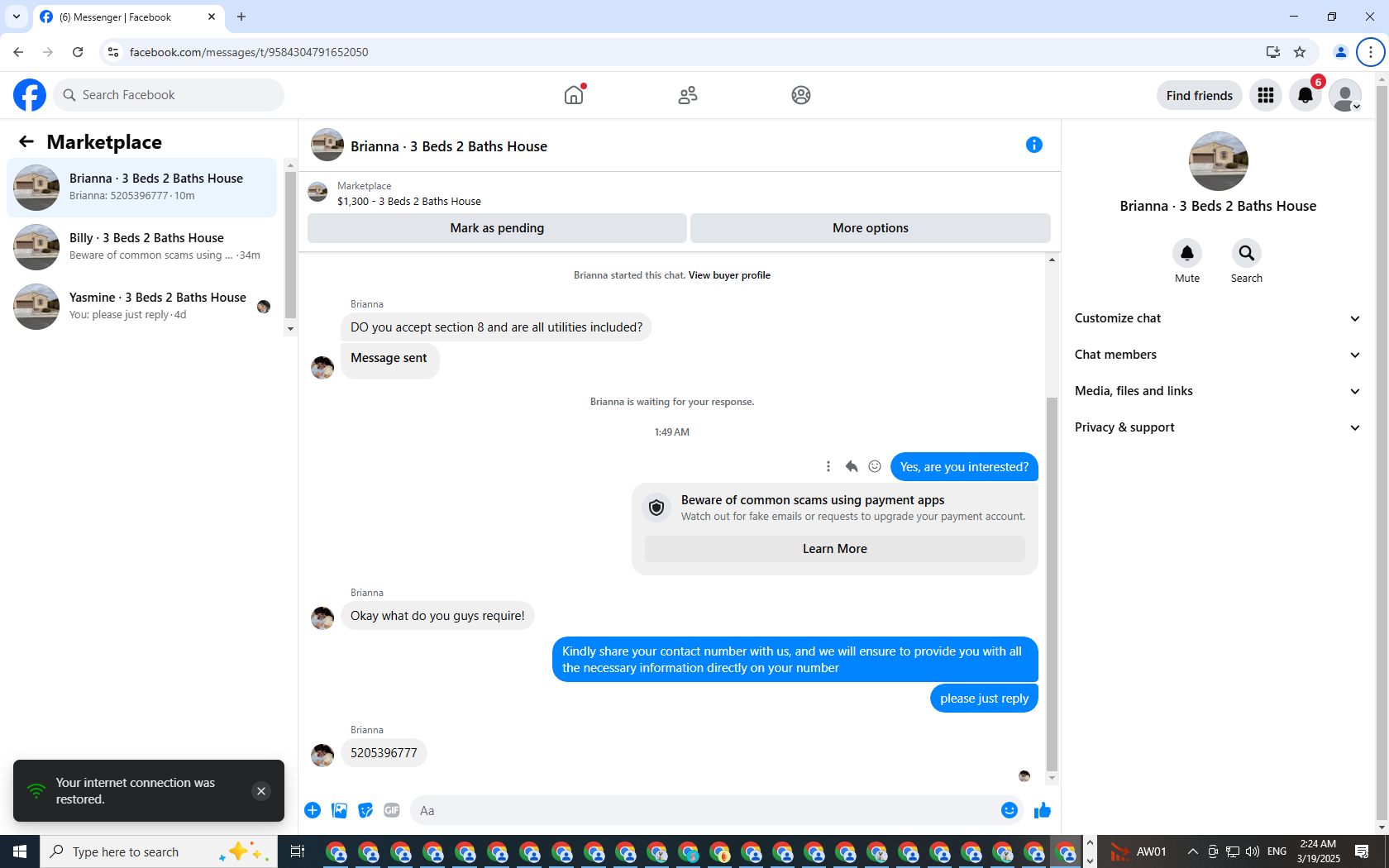Open Windows Start menu

click(x=20, y=851)
